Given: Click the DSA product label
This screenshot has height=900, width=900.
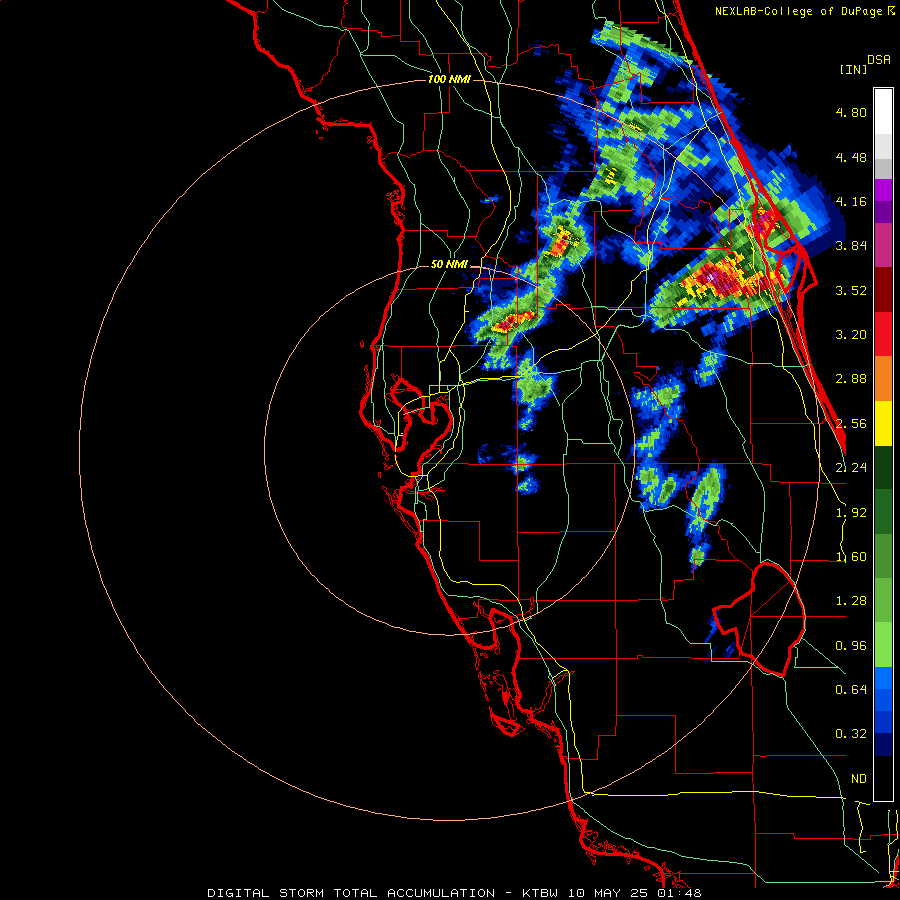Looking at the screenshot, I should 879,60.
